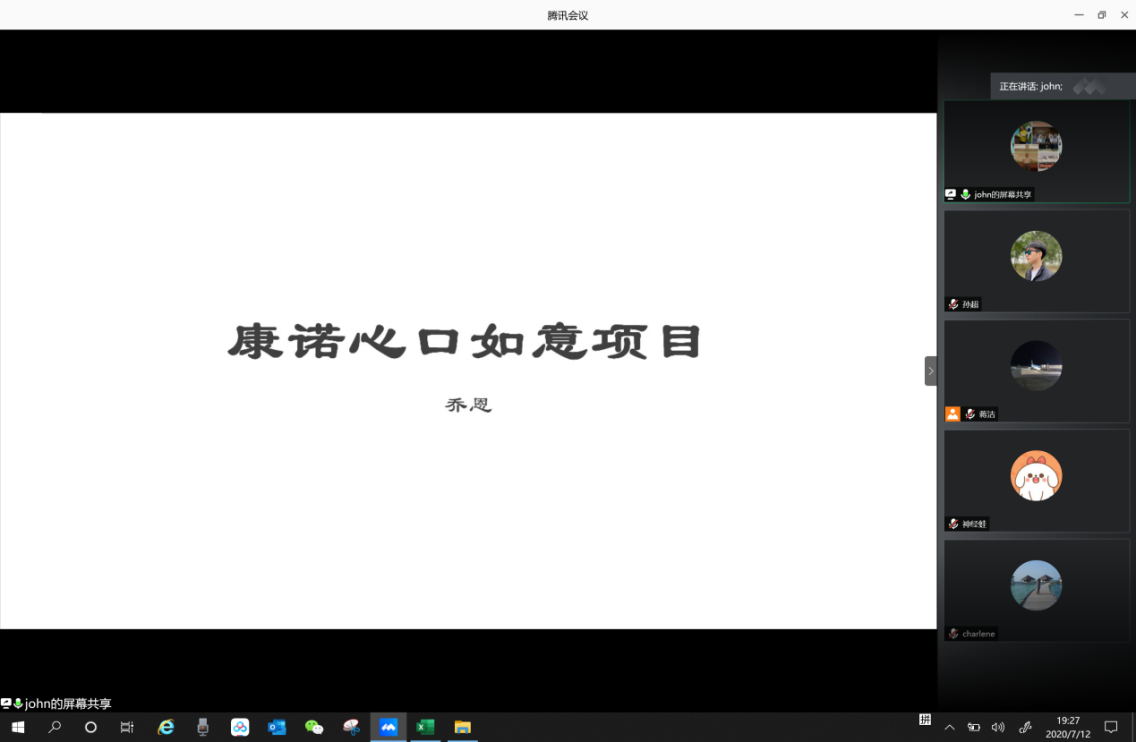Viewport: 1136px width, 742px height.
Task: Click the muted mic icon beside 神经蛙
Action: tap(954, 524)
